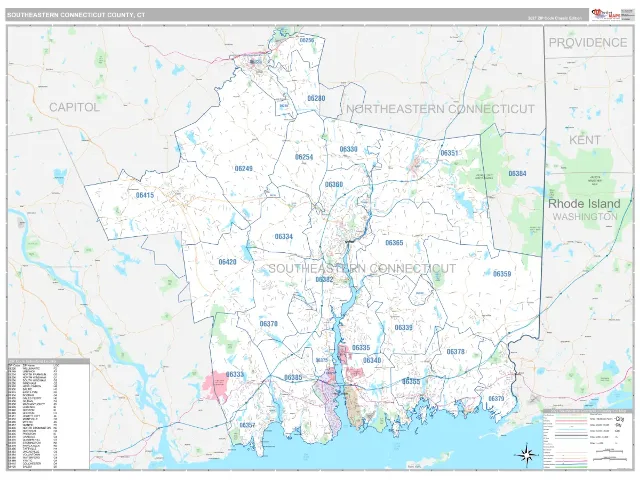Image resolution: width=640 pixels, height=480 pixels.
Task: Click ZIP code label 06351
Action: [449, 153]
